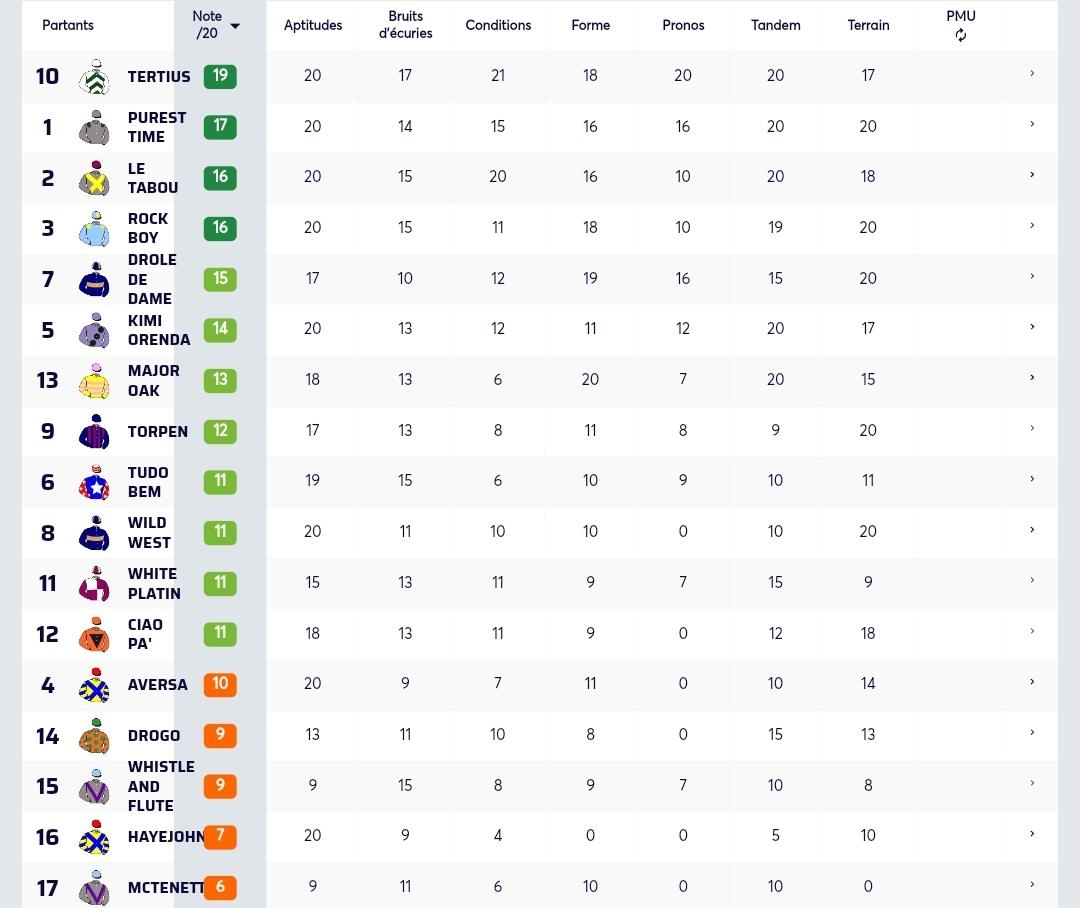Sort by Terrain column header

(868, 25)
